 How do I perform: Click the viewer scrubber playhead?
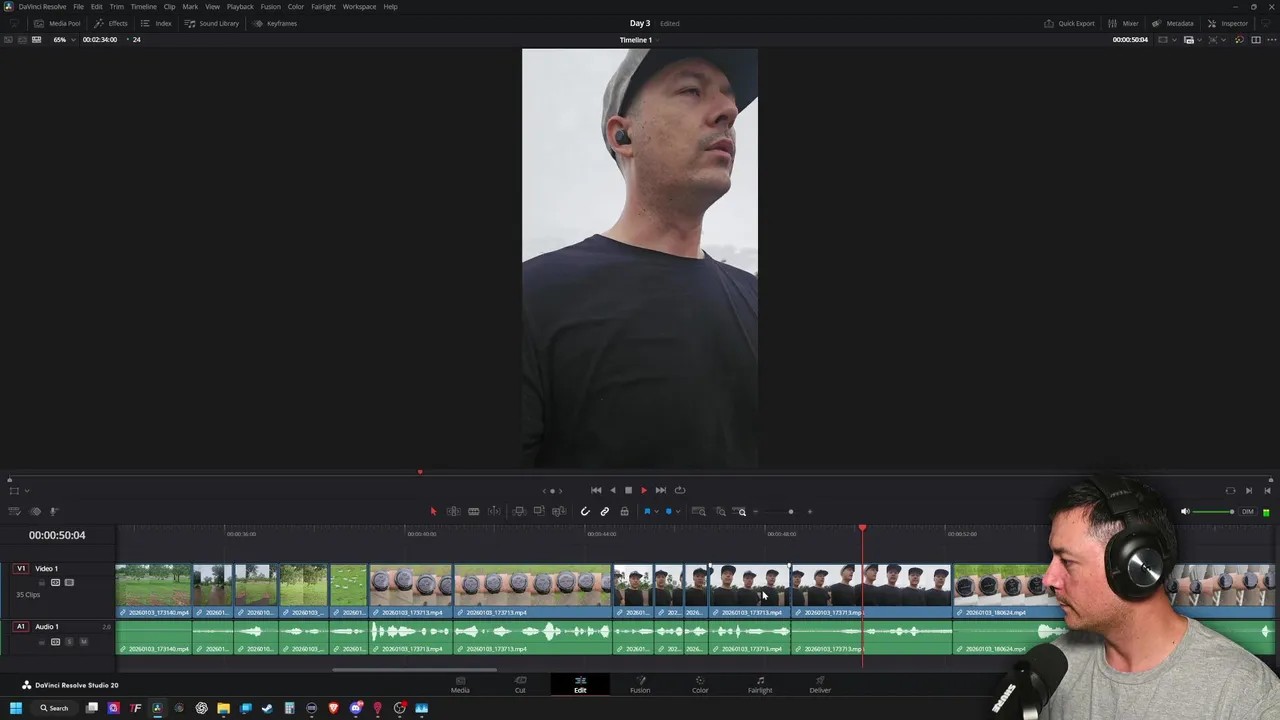[x=420, y=472]
